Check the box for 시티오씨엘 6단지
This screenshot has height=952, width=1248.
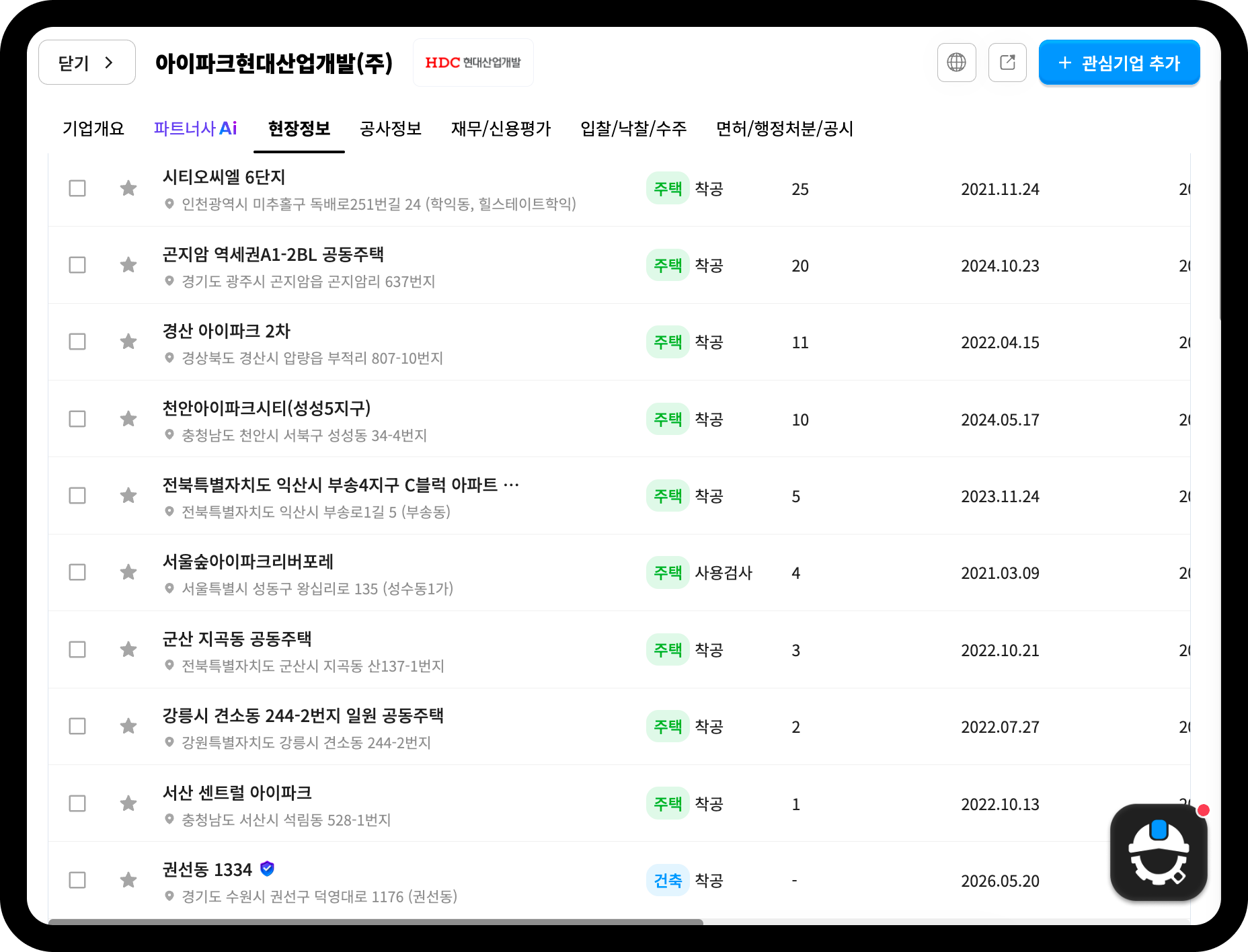click(77, 188)
